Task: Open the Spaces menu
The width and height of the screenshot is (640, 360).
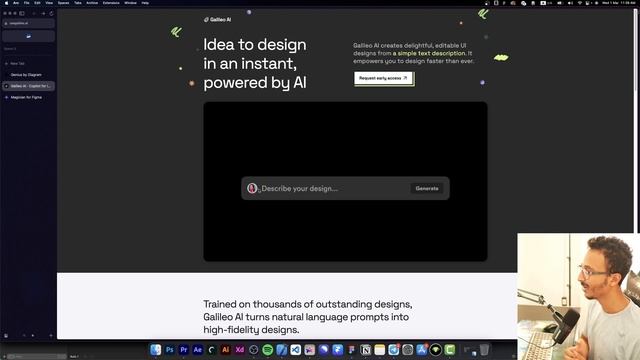Action: [x=63, y=3]
